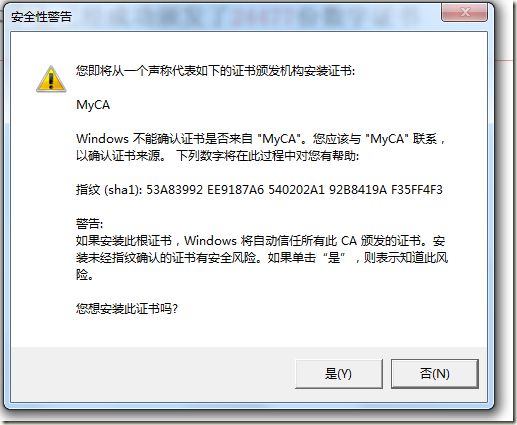Click the quoted "MyCA" before 联系

click(x=387, y=139)
